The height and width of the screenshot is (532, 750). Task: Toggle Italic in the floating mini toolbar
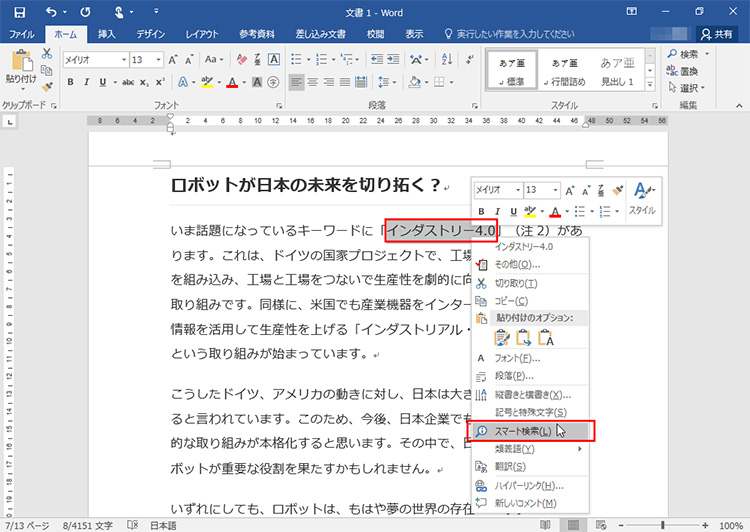(x=497, y=211)
